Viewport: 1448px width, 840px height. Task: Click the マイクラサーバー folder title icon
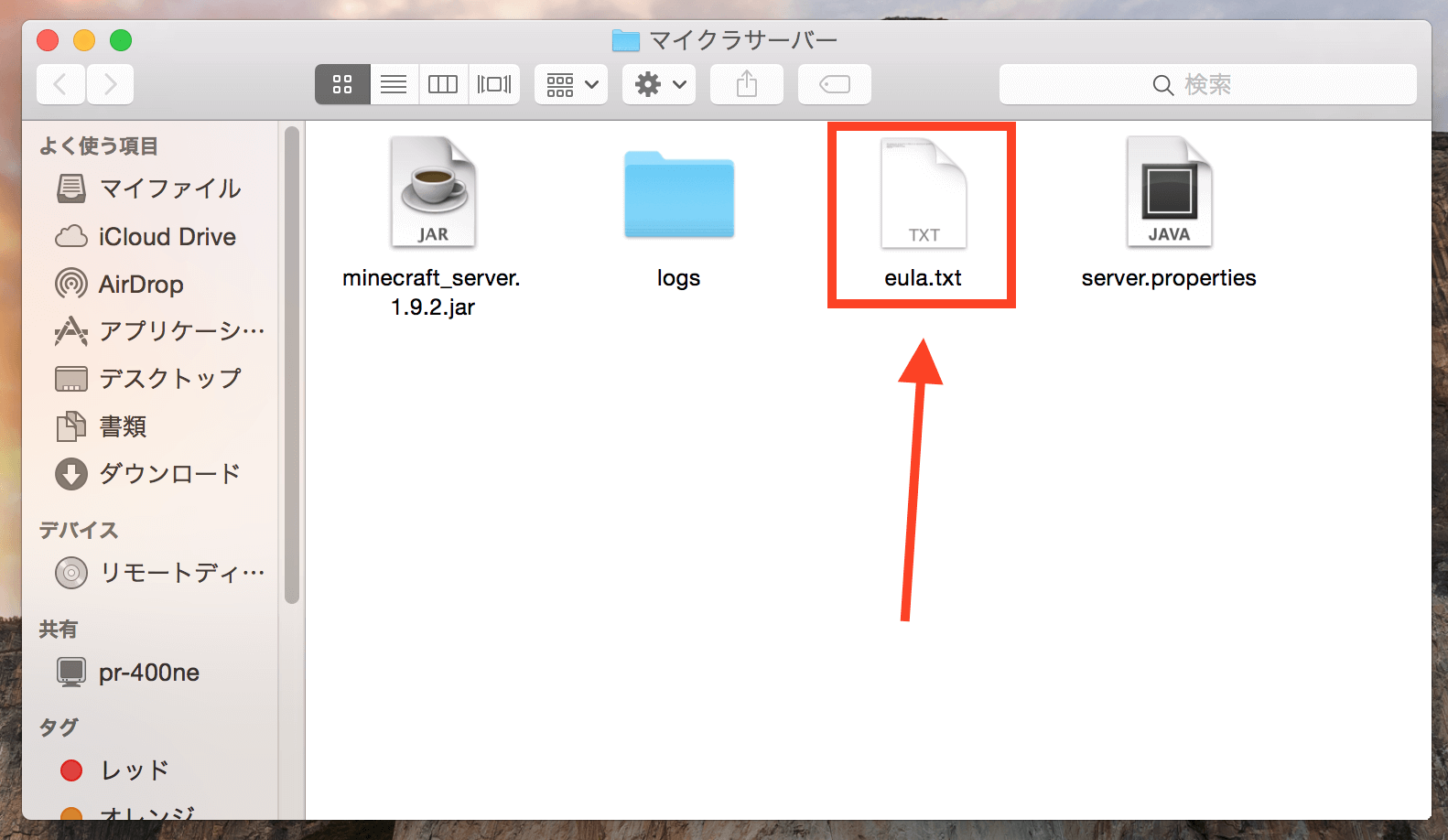click(626, 40)
